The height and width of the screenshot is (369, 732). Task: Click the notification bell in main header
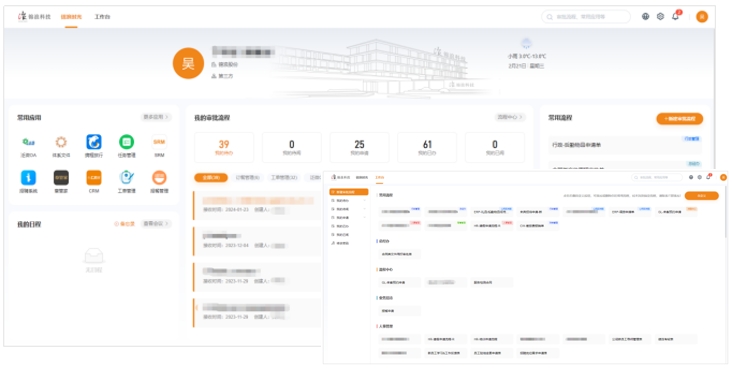coord(676,16)
